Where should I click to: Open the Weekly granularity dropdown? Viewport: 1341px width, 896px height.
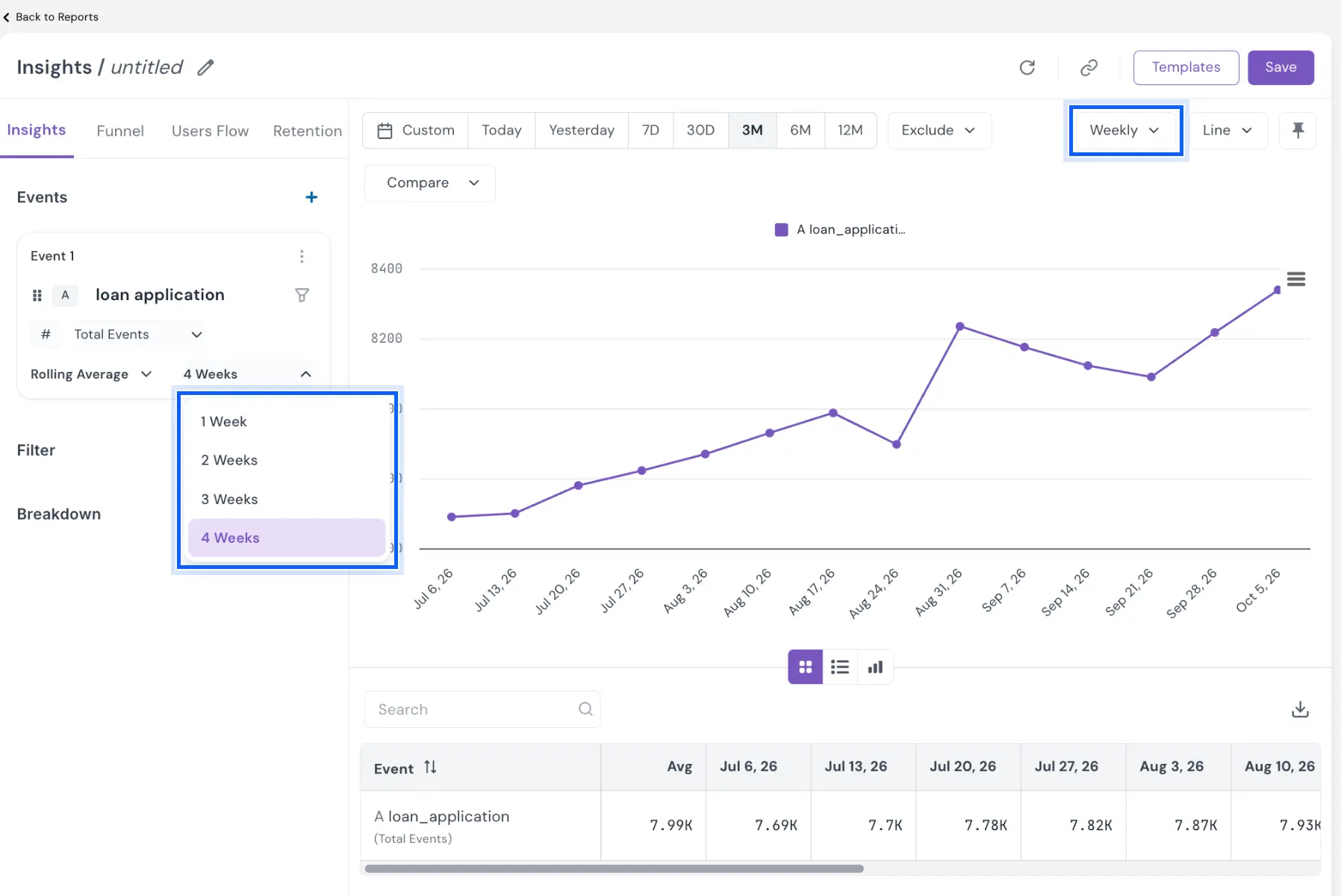coord(1125,131)
